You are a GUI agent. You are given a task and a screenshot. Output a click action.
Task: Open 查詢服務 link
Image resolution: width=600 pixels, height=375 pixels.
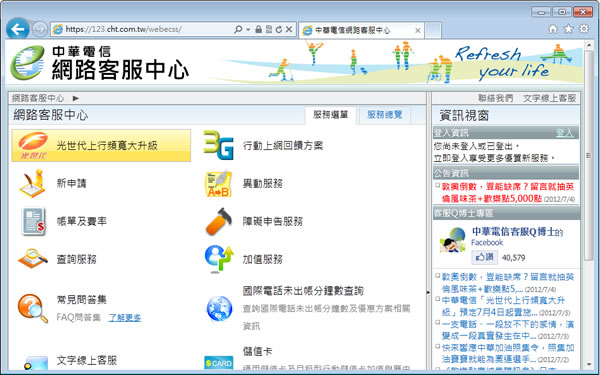pyautogui.click(x=77, y=259)
